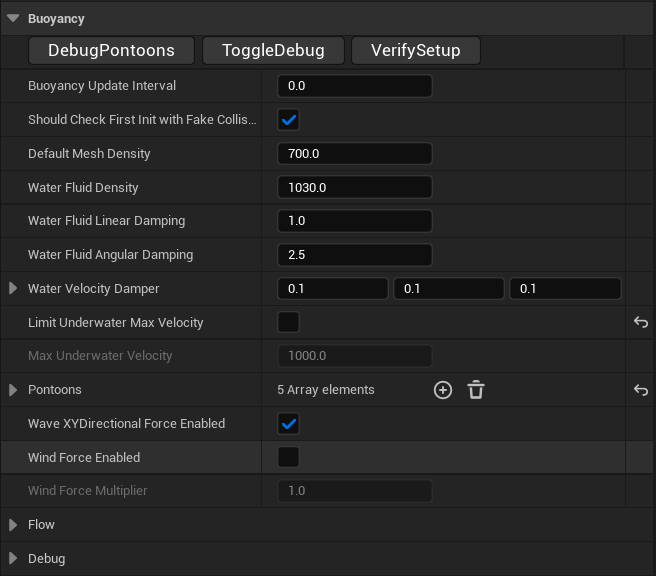The height and width of the screenshot is (576, 656).
Task: Expand the Debug section
Action: tap(13, 558)
